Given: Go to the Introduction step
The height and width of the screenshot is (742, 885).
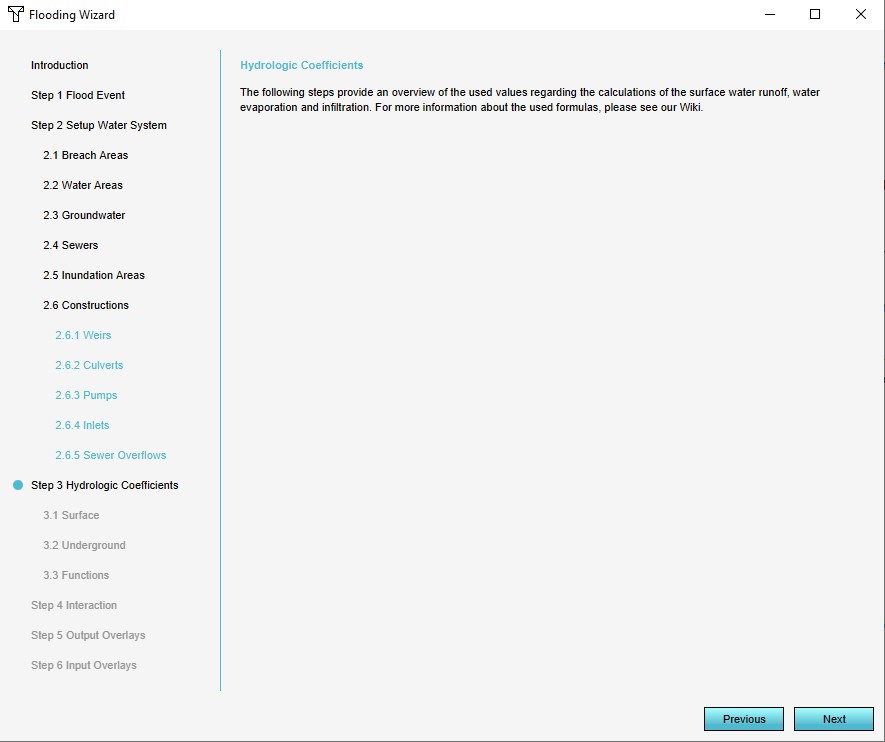Looking at the screenshot, I should tap(59, 66).
